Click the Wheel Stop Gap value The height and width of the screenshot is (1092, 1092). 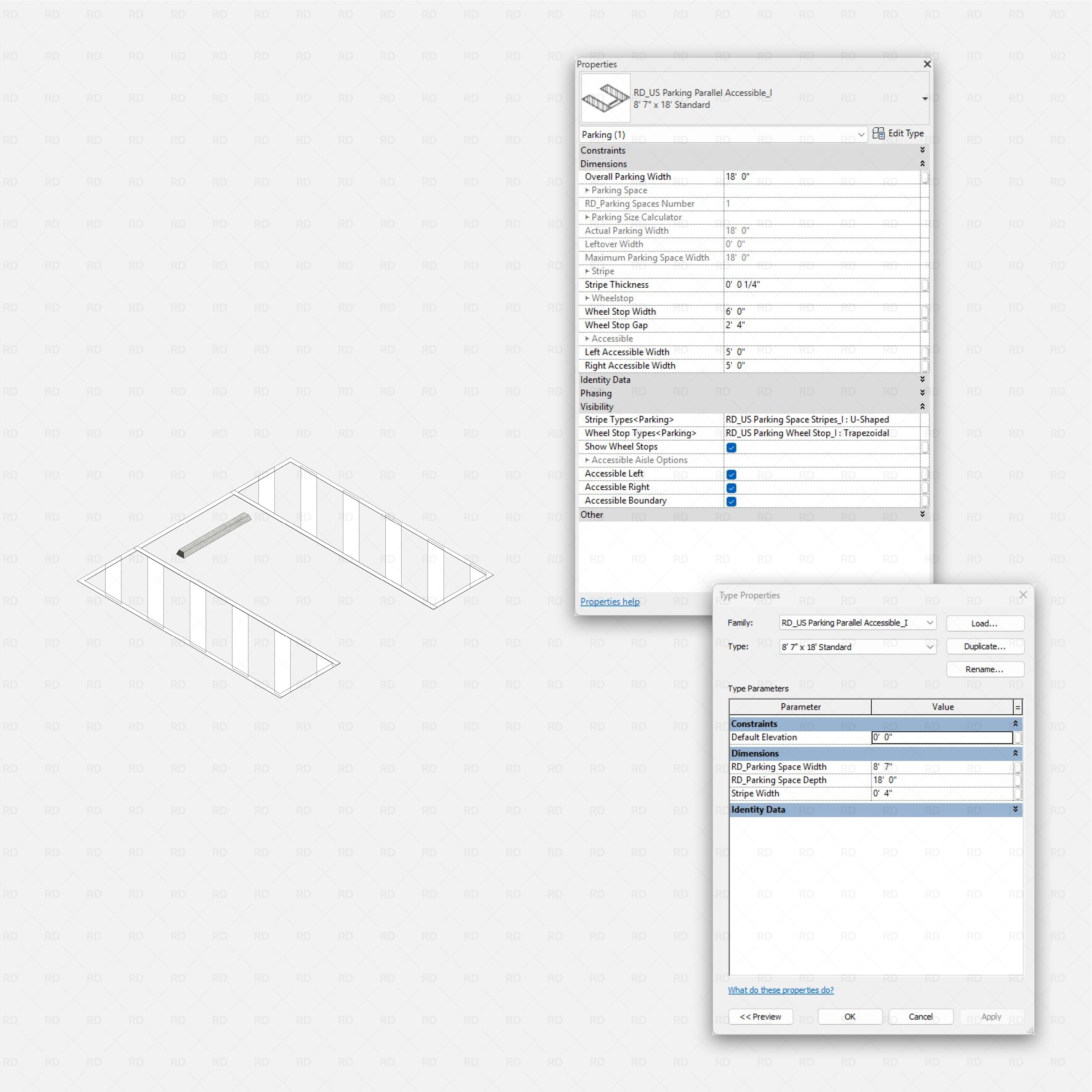(821, 326)
